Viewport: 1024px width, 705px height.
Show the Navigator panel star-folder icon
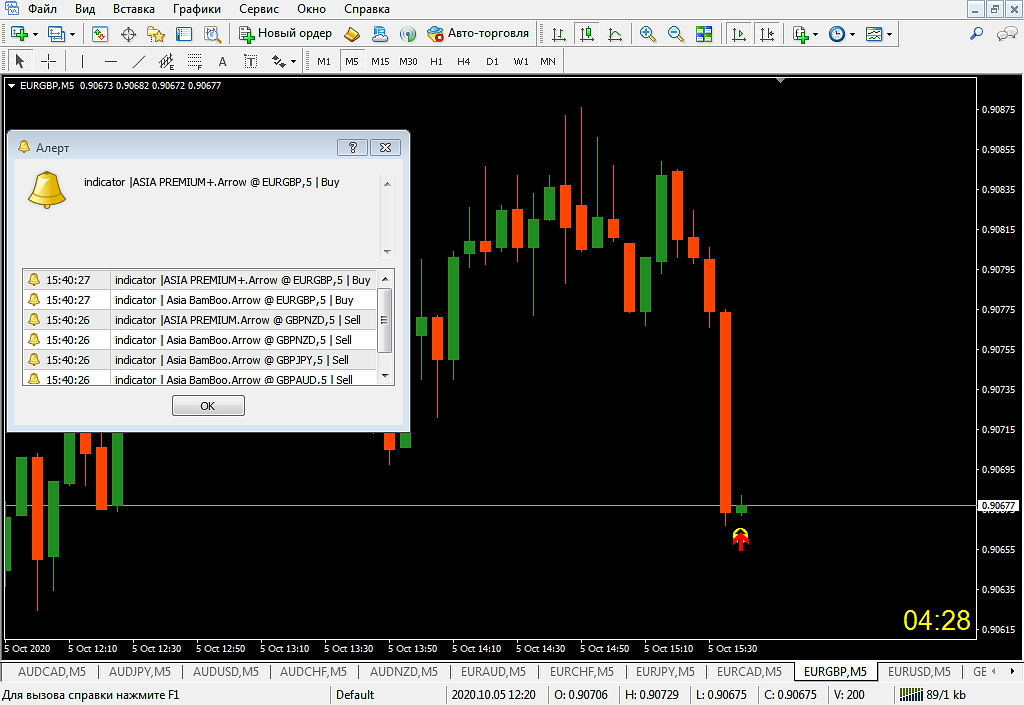(x=155, y=34)
